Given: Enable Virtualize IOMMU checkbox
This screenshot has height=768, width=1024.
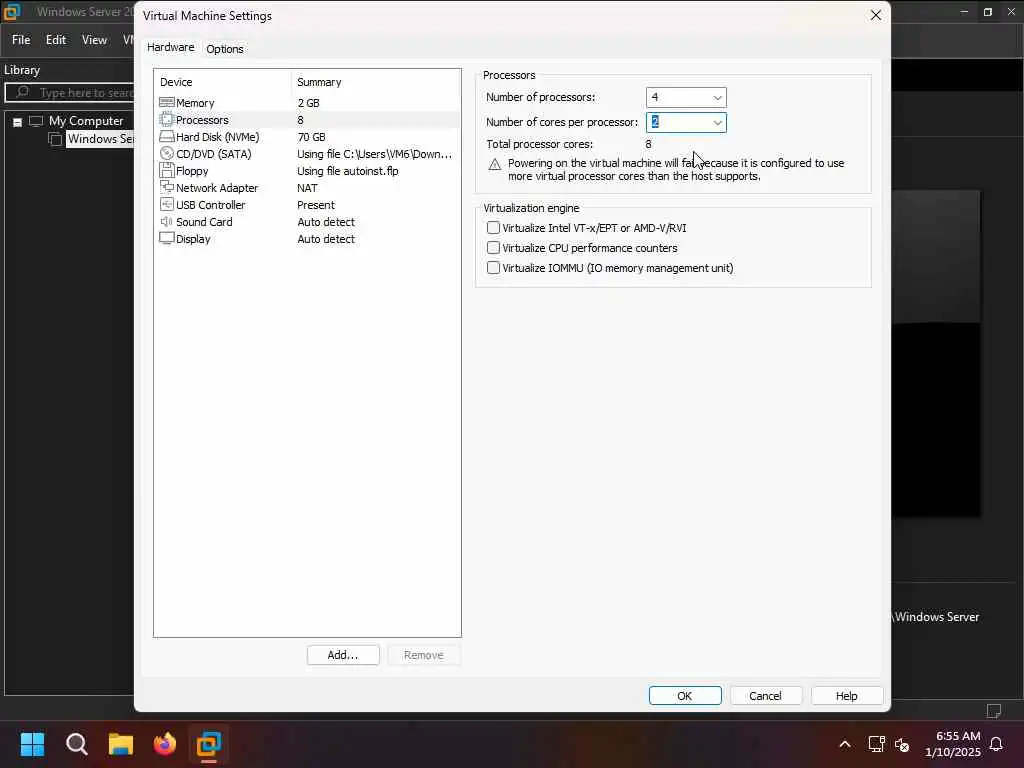Looking at the screenshot, I should (x=493, y=268).
